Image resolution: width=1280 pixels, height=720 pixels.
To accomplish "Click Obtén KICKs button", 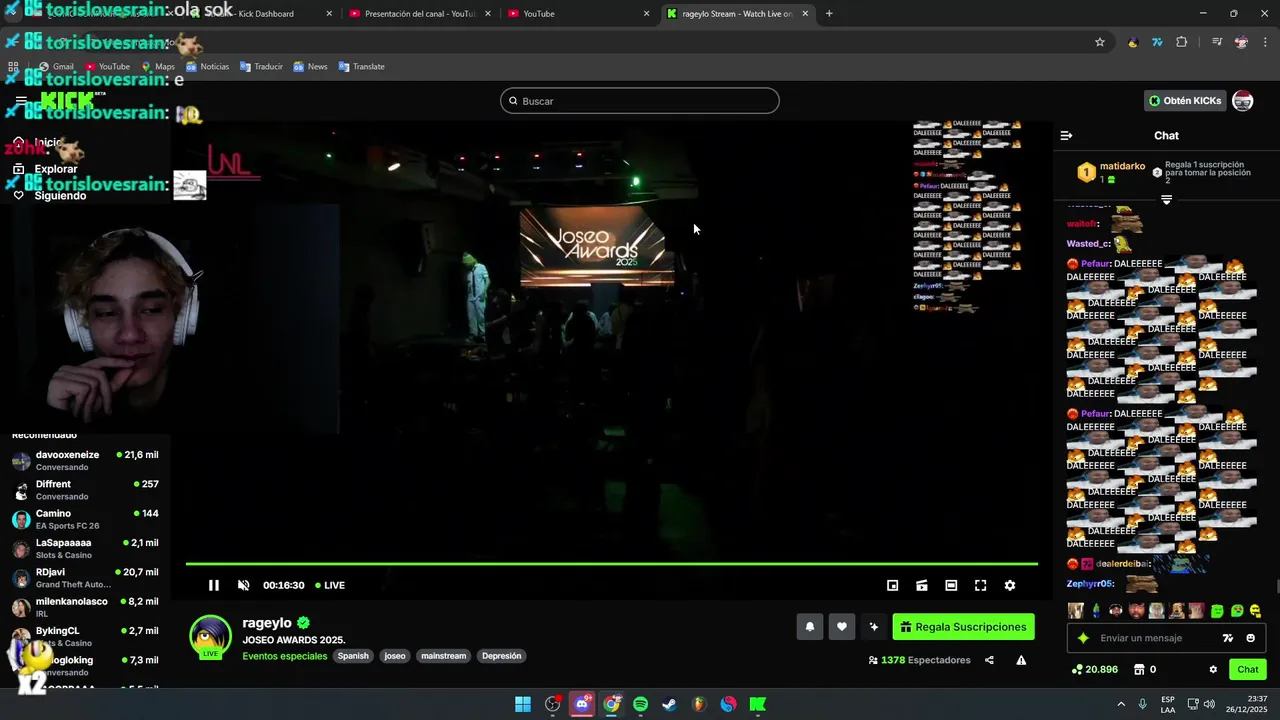I will tap(1185, 101).
